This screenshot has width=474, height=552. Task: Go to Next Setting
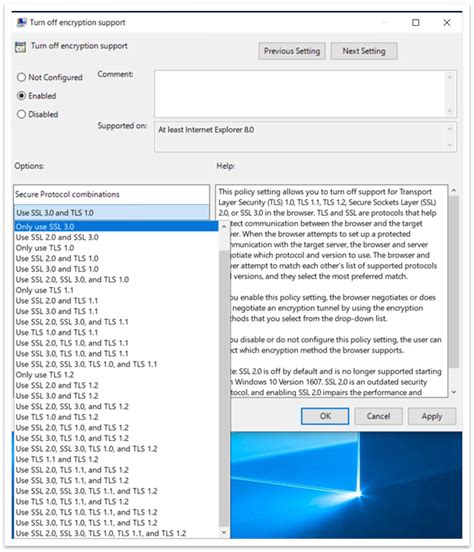point(364,51)
